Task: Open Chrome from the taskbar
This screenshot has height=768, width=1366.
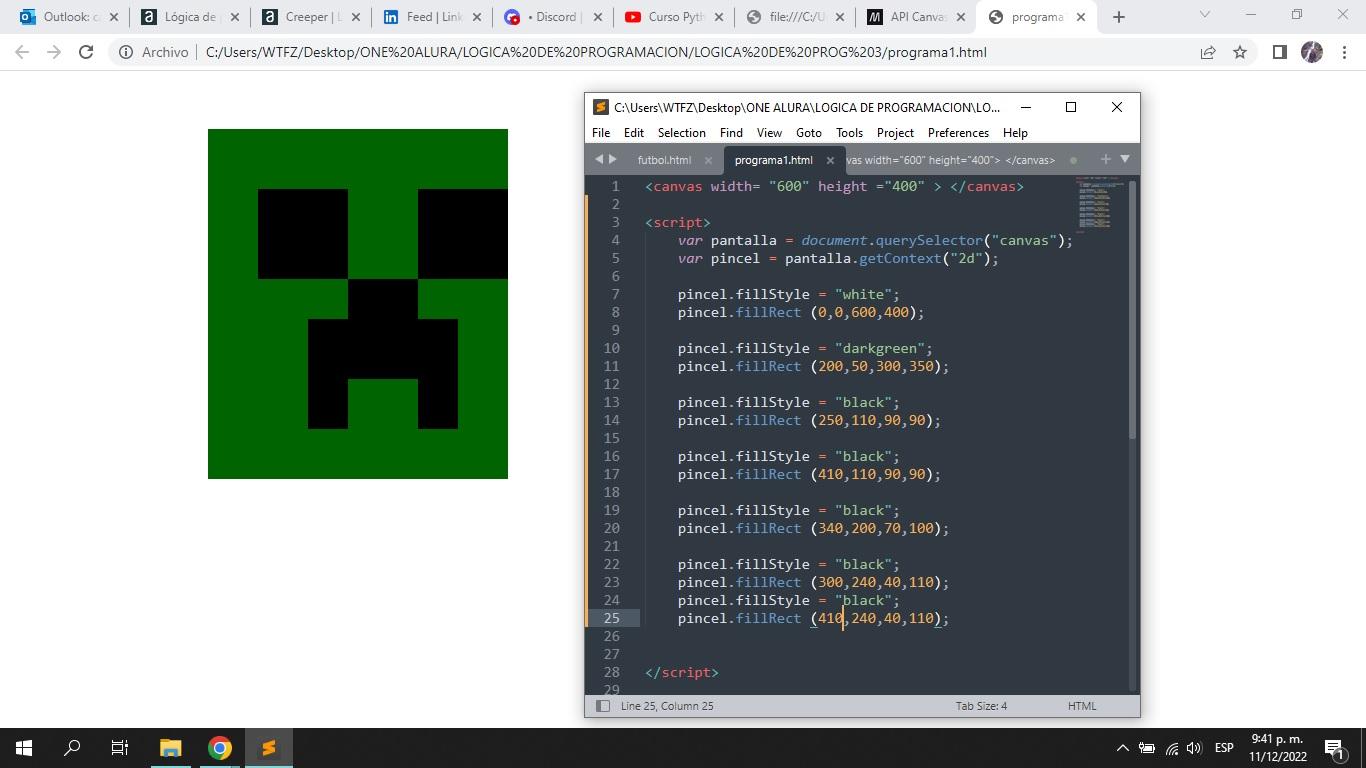Action: pos(219,748)
